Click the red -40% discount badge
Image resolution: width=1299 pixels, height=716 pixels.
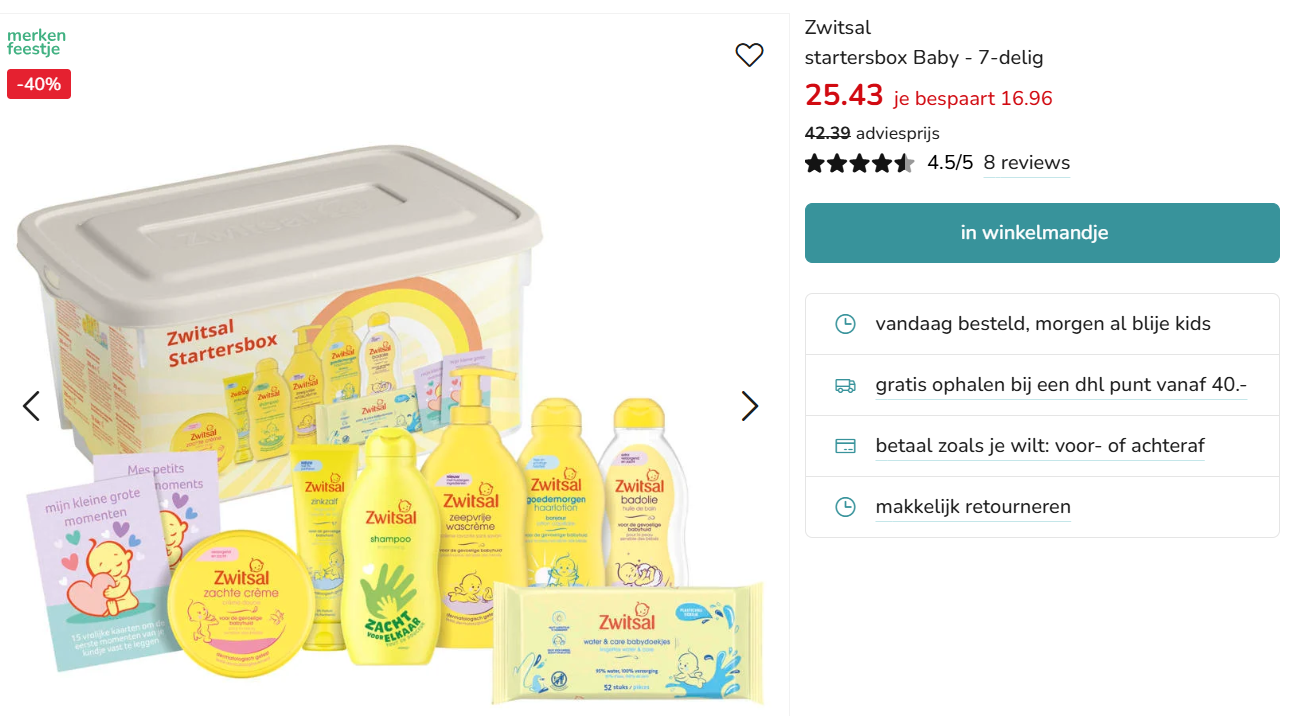38,84
